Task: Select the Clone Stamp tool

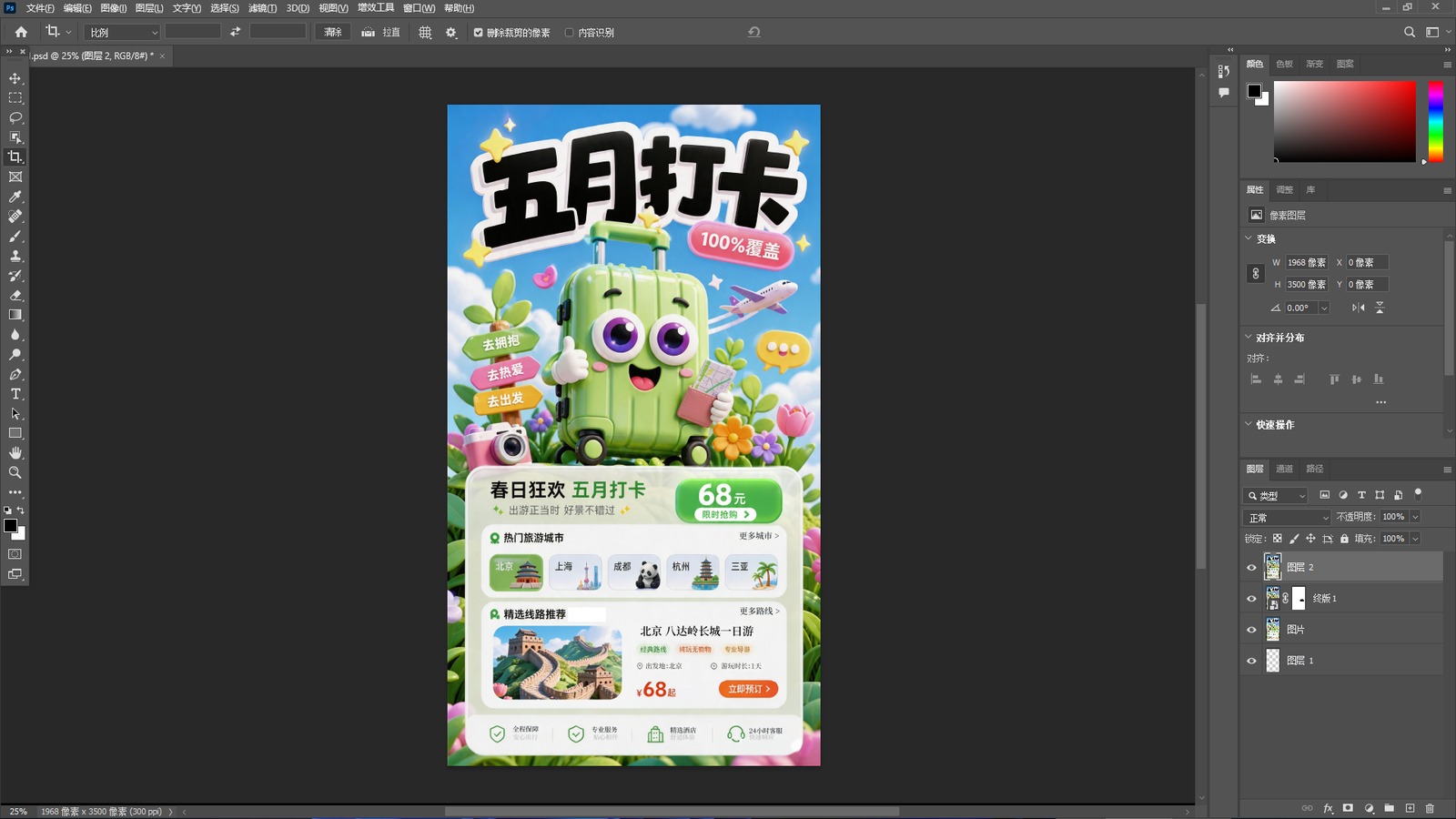Action: tap(15, 256)
